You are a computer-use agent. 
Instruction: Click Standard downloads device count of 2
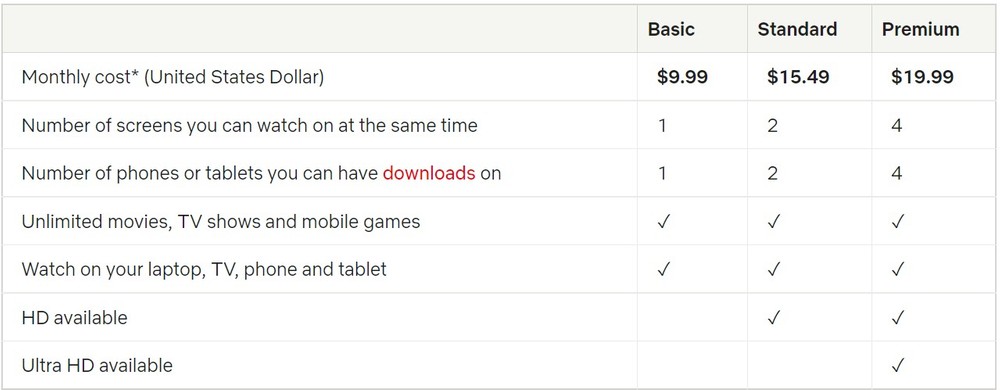[x=772, y=173]
